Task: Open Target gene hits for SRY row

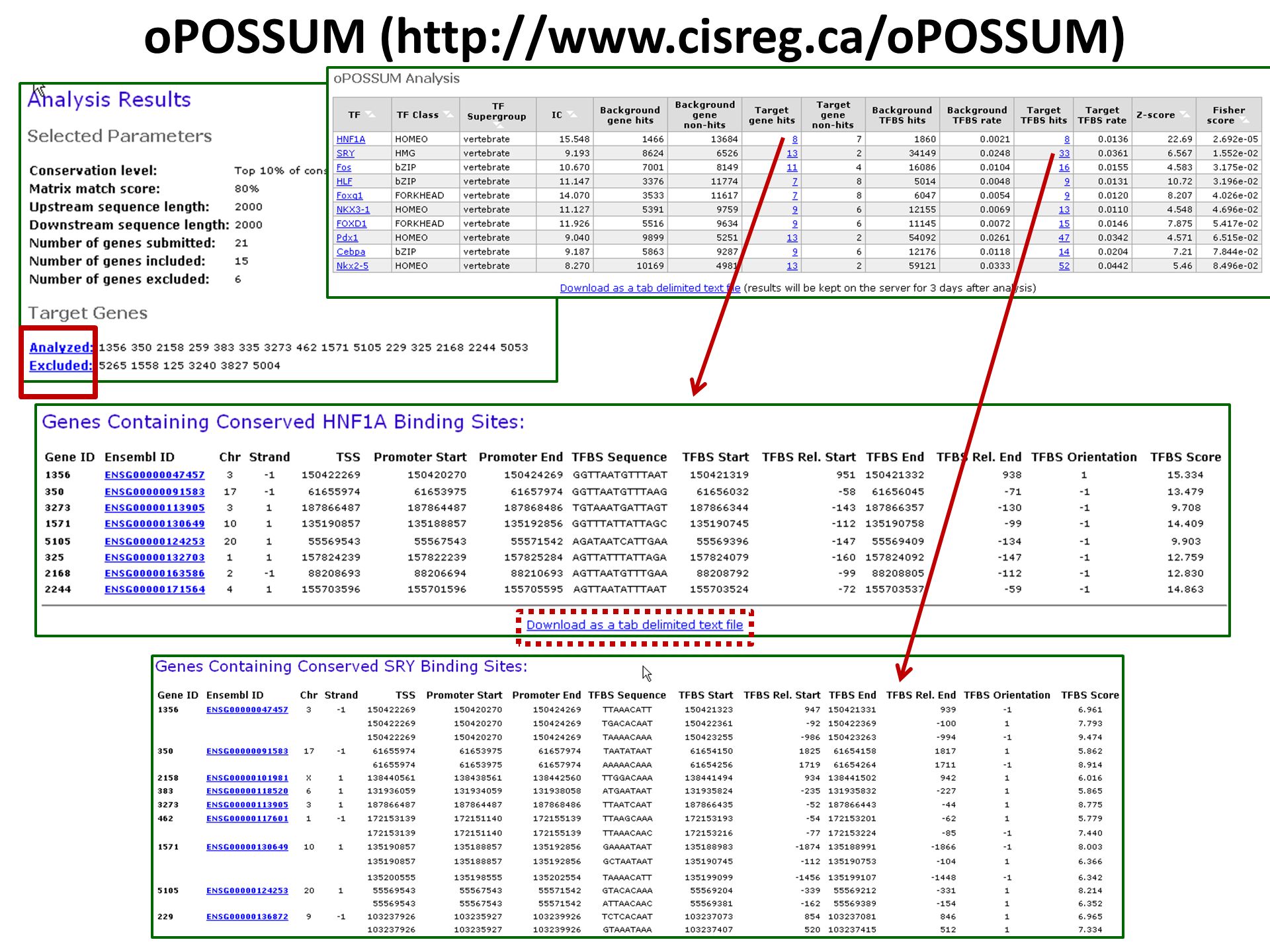Action: point(792,153)
